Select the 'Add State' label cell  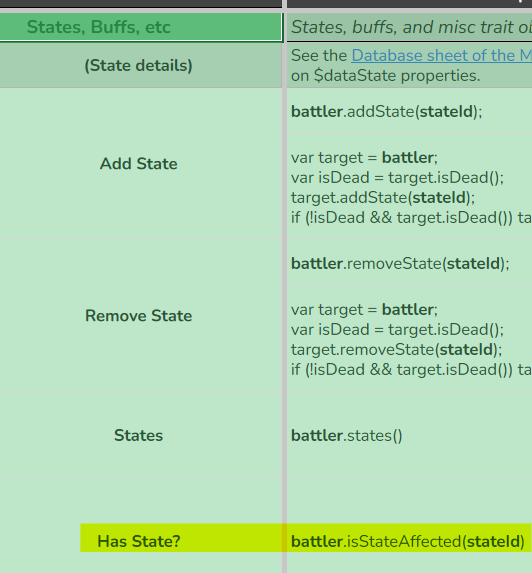click(x=141, y=163)
